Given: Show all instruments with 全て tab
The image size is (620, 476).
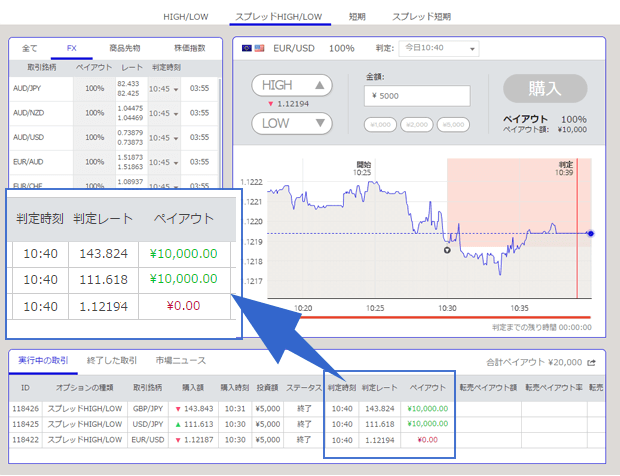Looking at the screenshot, I should pos(30,48).
